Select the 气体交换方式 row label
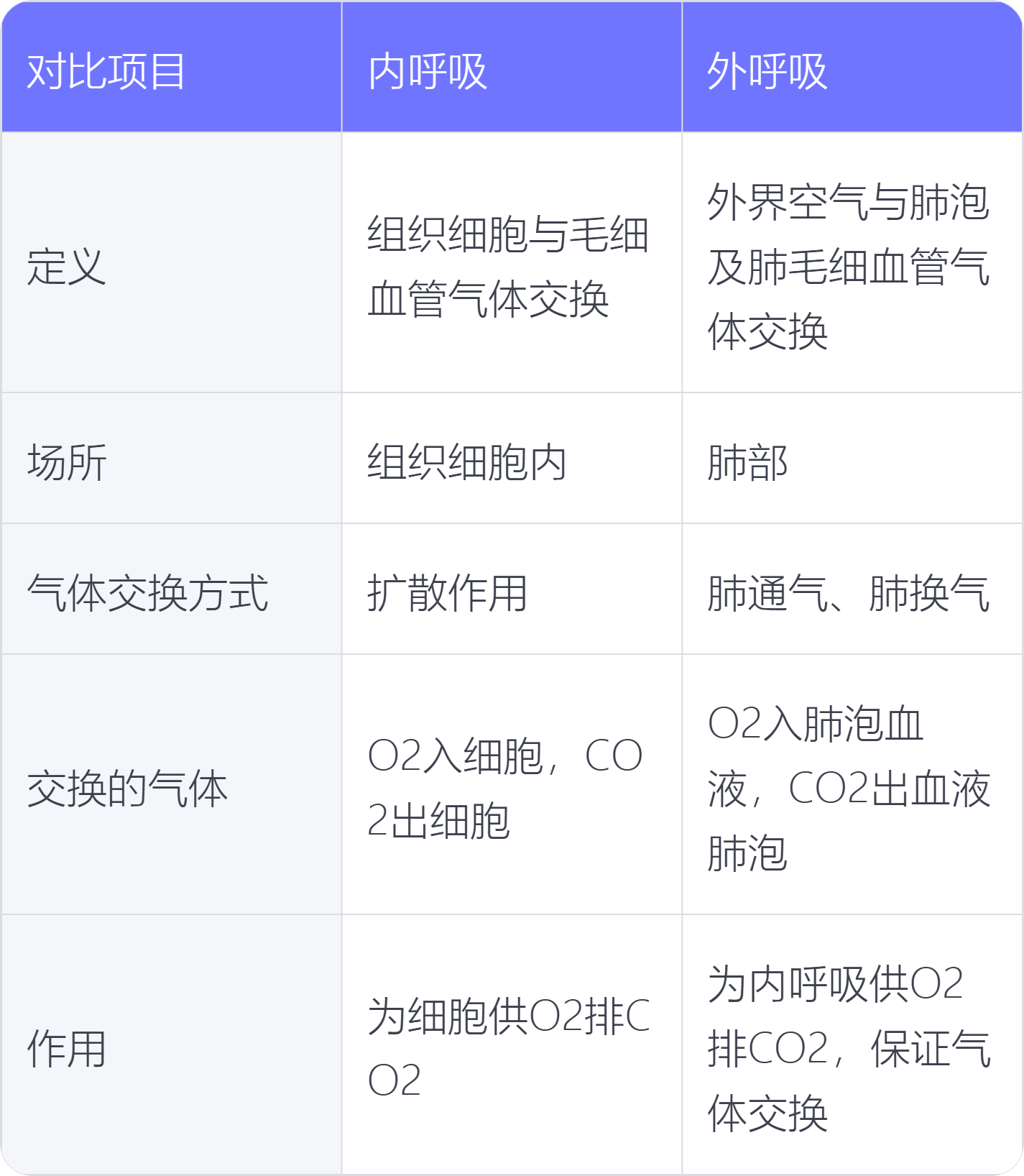 click(147, 593)
